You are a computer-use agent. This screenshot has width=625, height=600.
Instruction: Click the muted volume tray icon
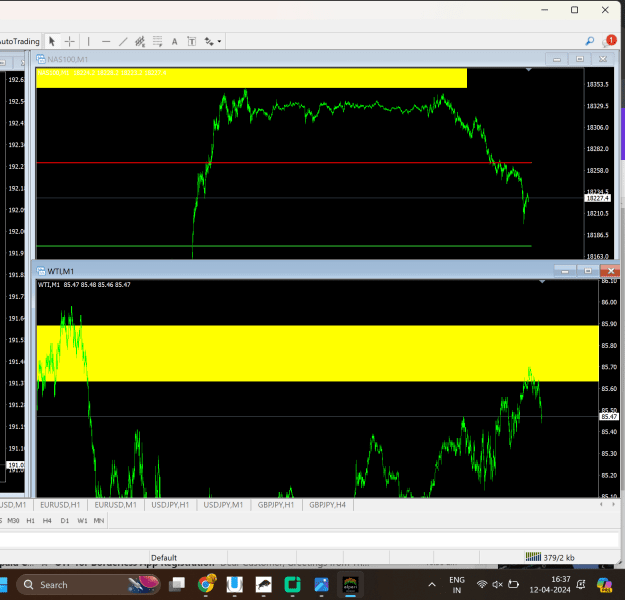coord(497,584)
